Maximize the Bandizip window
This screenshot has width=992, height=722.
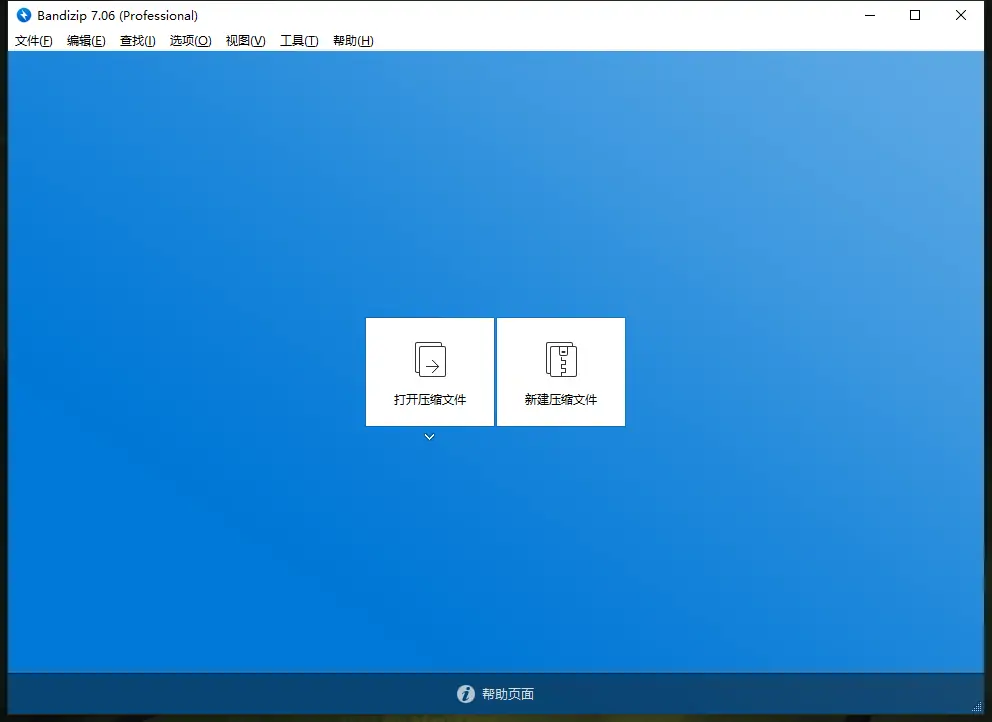coord(913,15)
